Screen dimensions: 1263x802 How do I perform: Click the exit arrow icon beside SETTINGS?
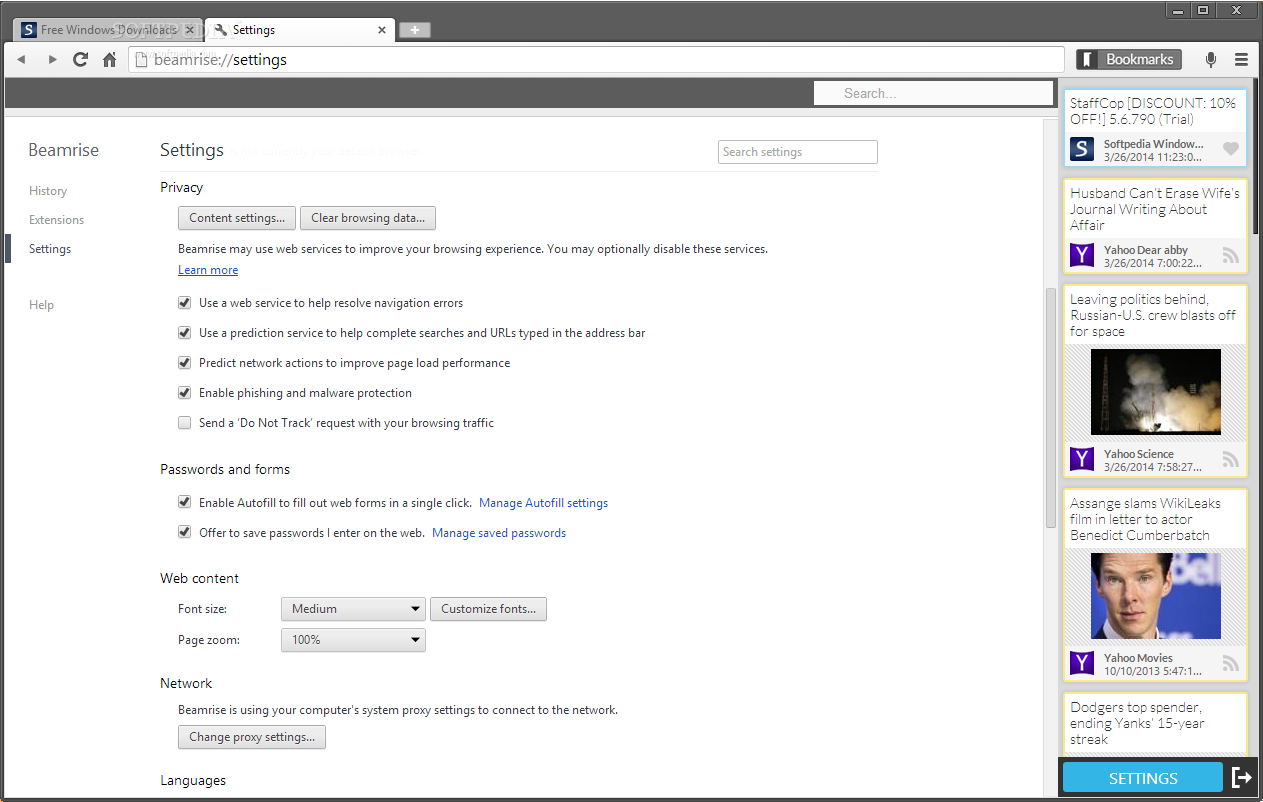coord(1241,777)
